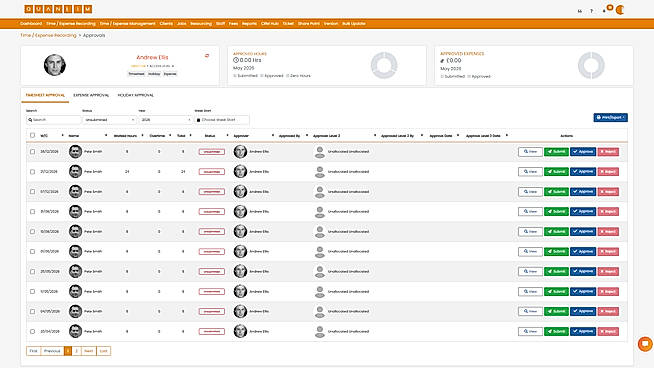Tick checkbox for the 25/05/2026 row
Image resolution: width=654 pixels, height=368 pixels.
tap(33, 272)
